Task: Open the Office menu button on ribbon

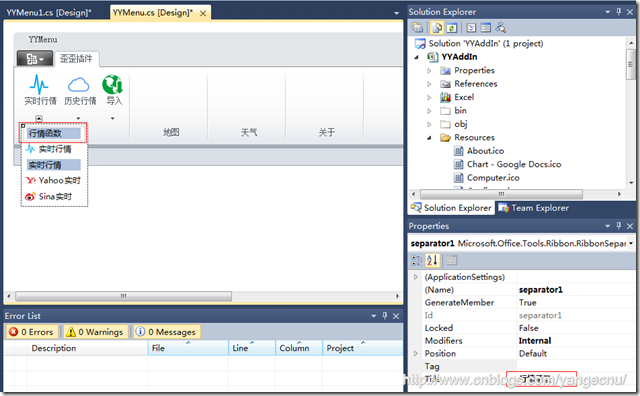Action: 35,59
